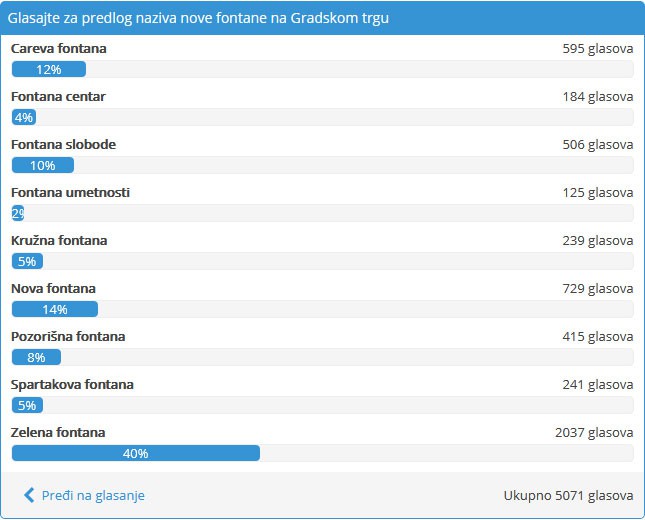The image size is (645, 520).
Task: Click the Careva fontana 12% result bar
Action: pos(49,69)
